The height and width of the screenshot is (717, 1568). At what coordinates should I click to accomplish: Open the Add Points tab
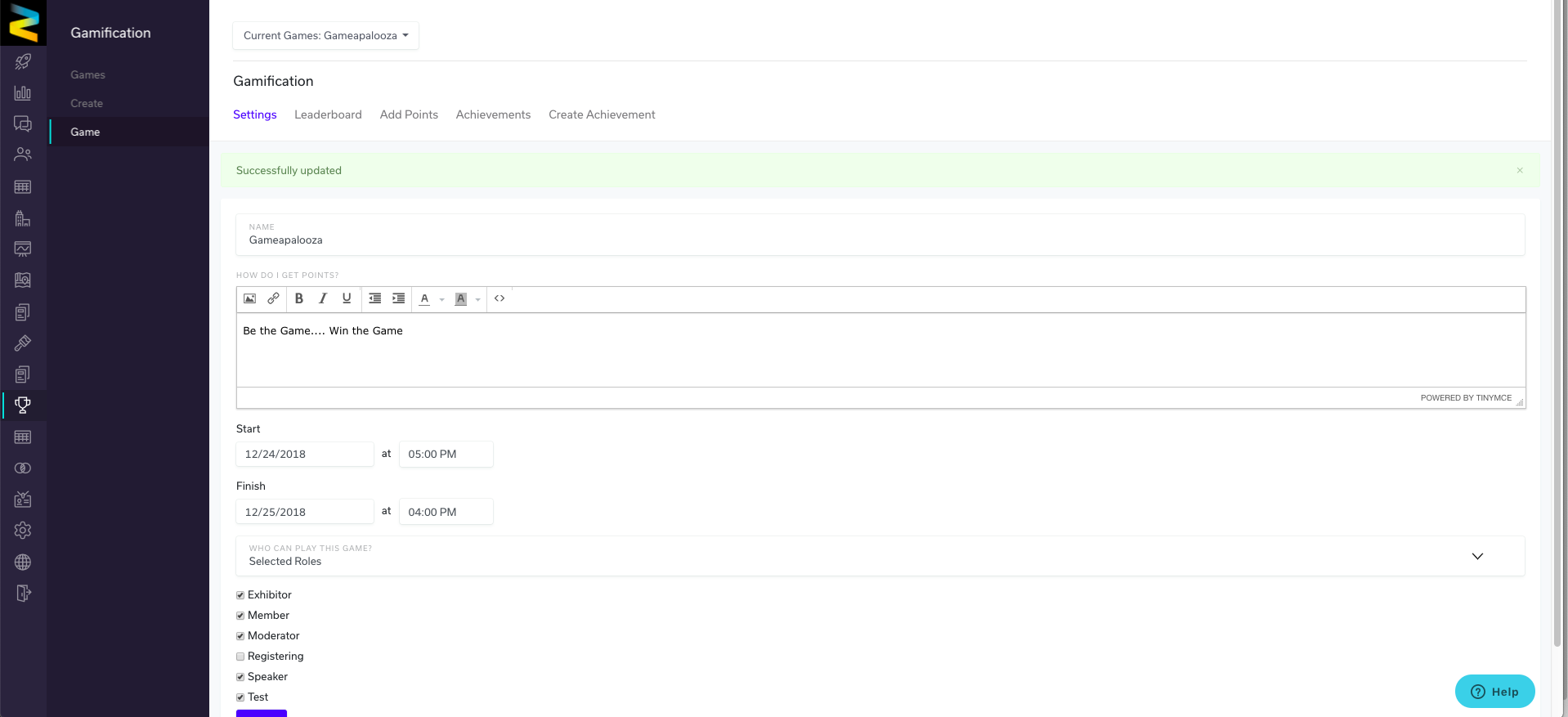click(409, 114)
